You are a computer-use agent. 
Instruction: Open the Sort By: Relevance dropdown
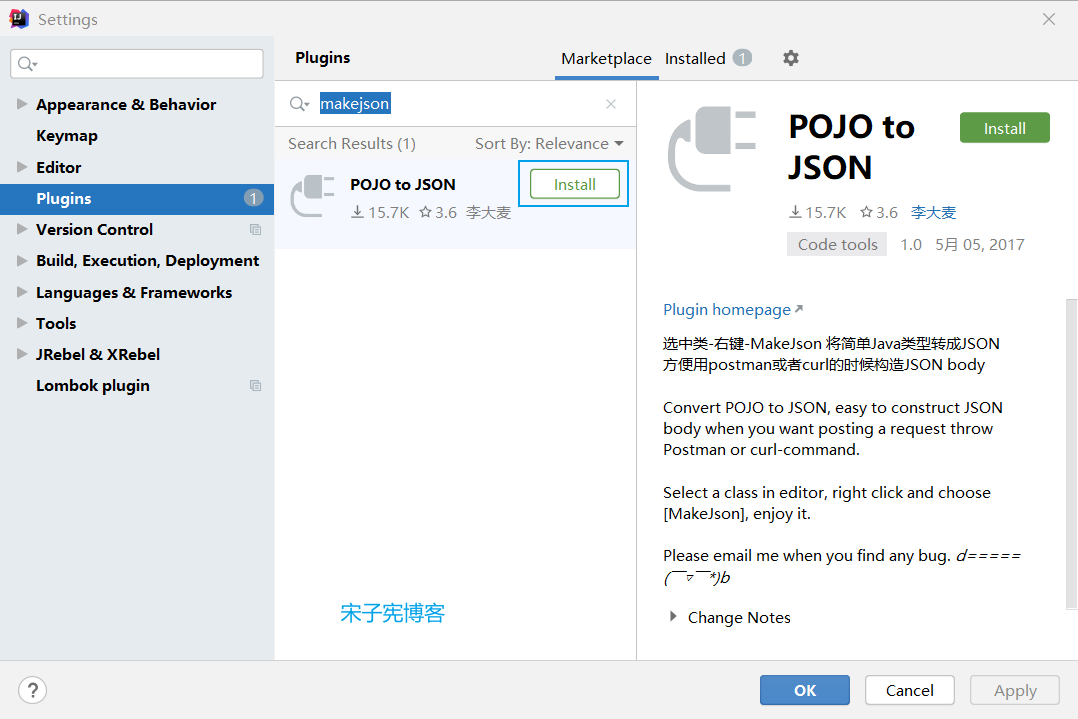point(548,144)
